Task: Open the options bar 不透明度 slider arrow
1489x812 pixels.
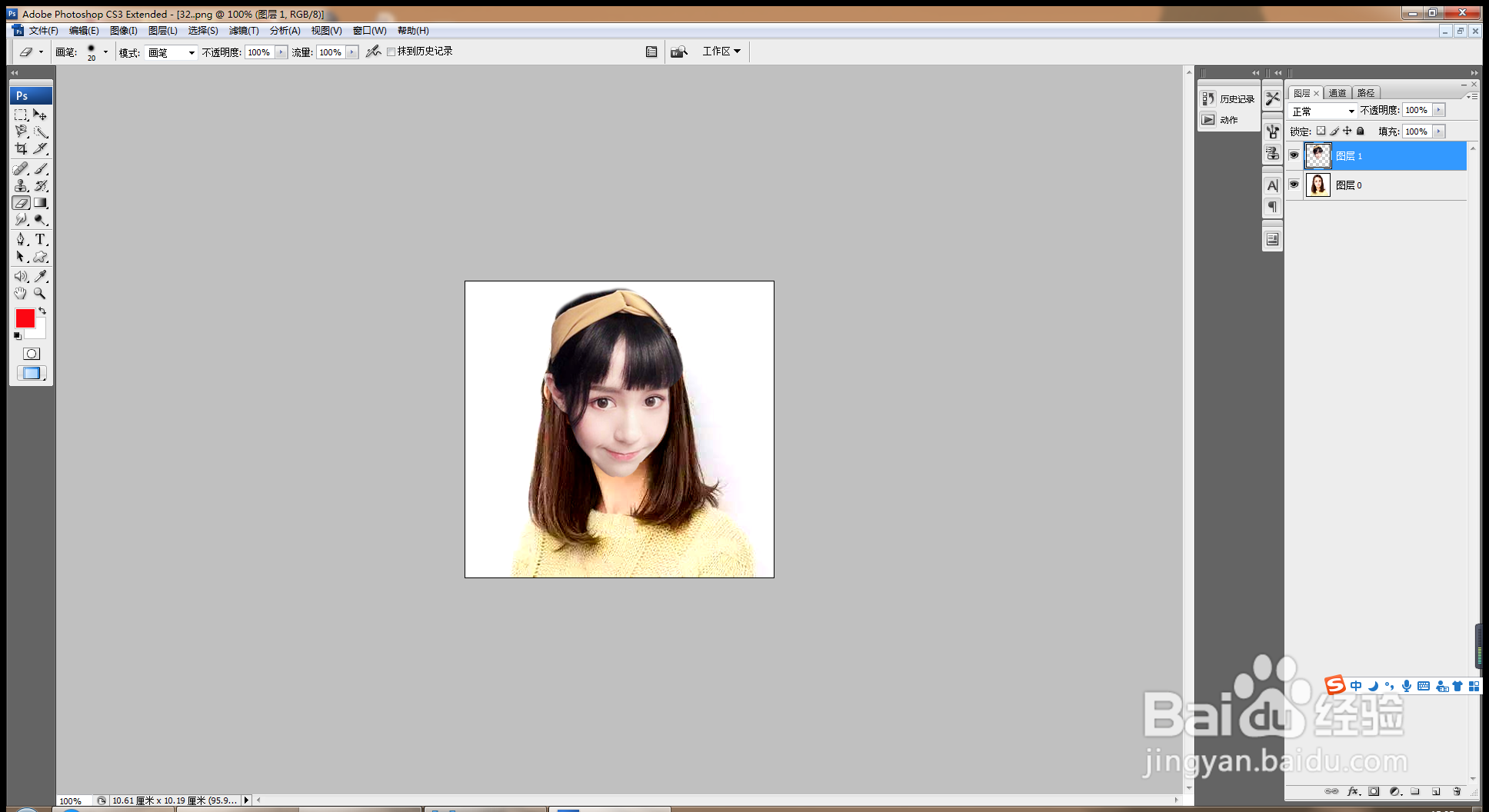Action: [281, 52]
